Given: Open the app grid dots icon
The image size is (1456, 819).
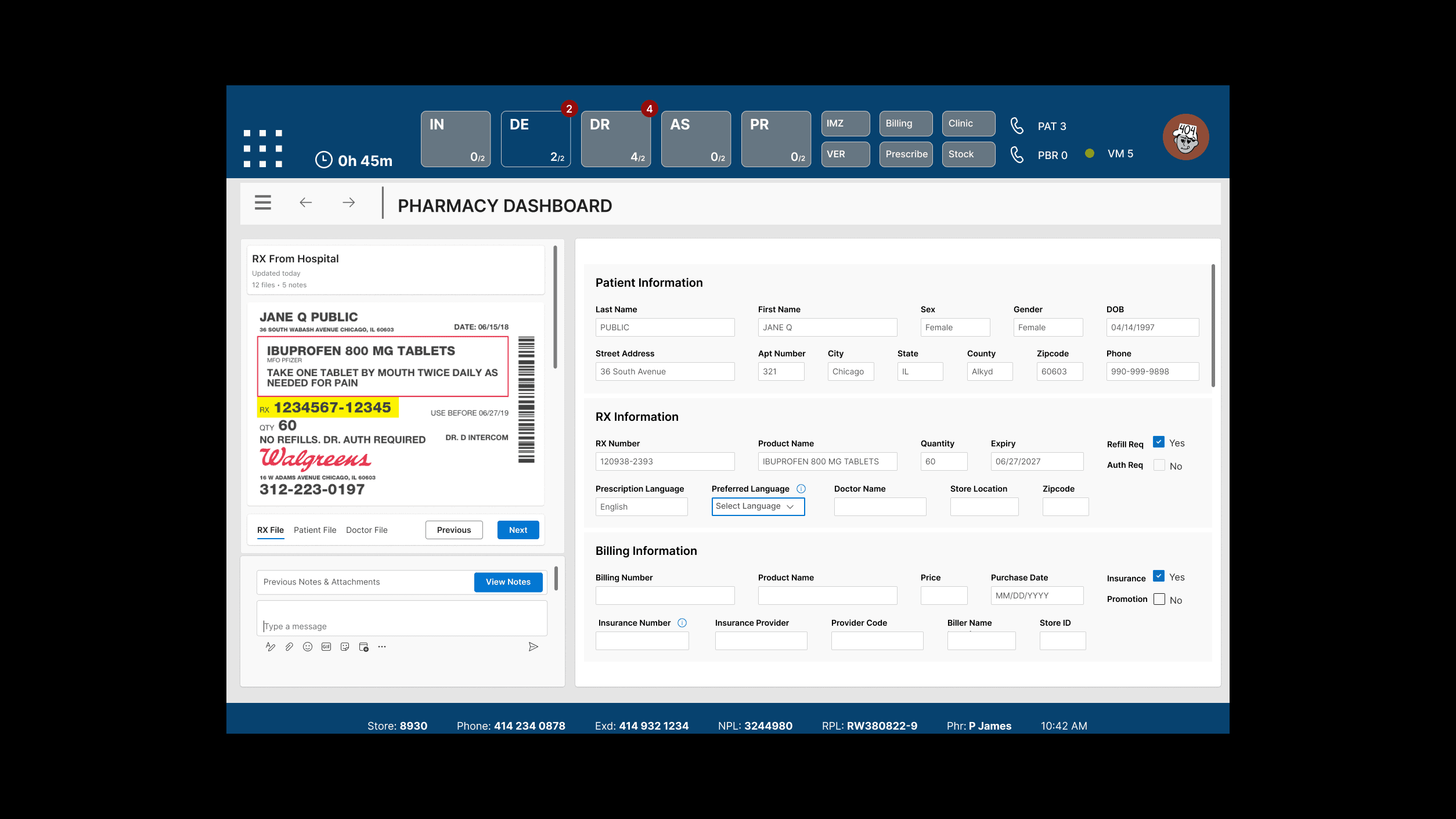Looking at the screenshot, I should point(263,149).
